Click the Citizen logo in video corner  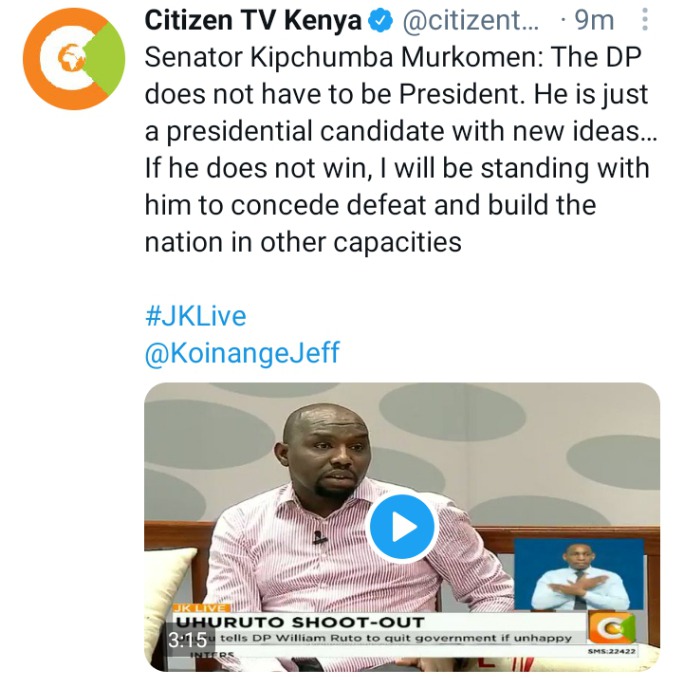tap(612, 628)
